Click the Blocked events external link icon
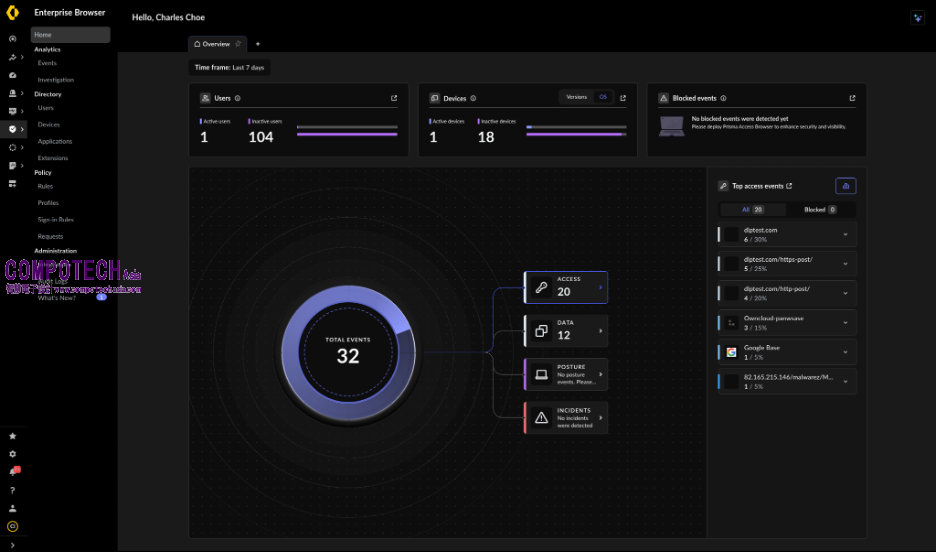This screenshot has height=552, width=936. pyautogui.click(x=852, y=98)
